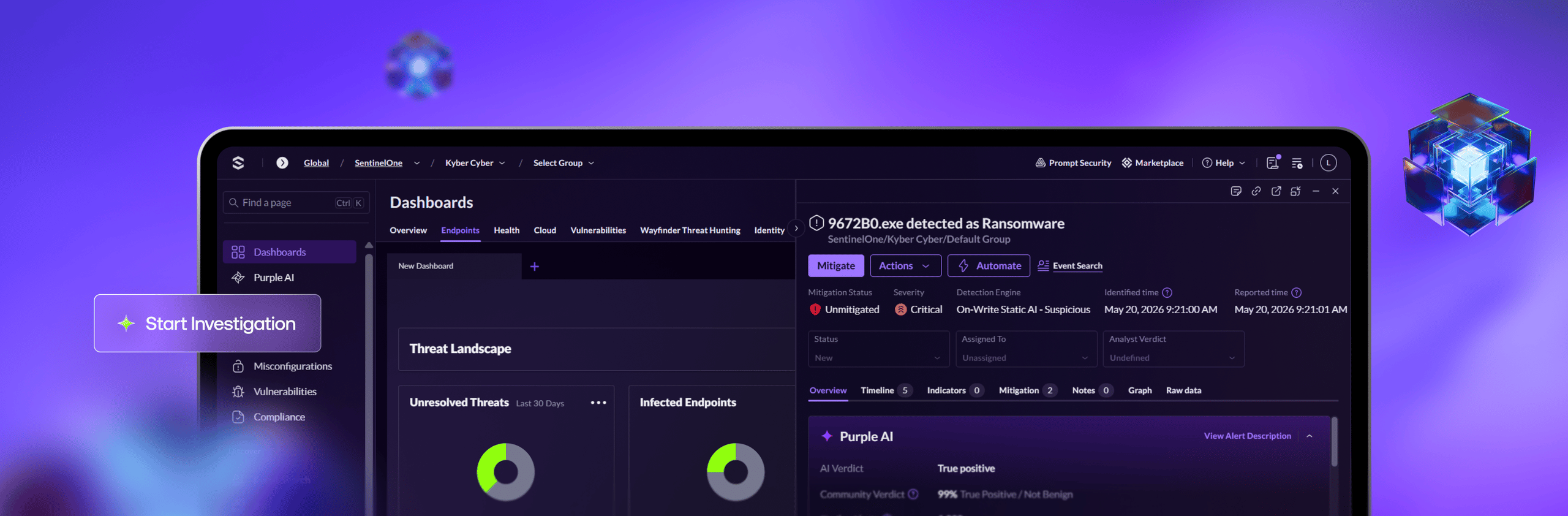This screenshot has width=1568, height=516.
Task: Expand the sidebar with the arrow icon
Action: 282,162
